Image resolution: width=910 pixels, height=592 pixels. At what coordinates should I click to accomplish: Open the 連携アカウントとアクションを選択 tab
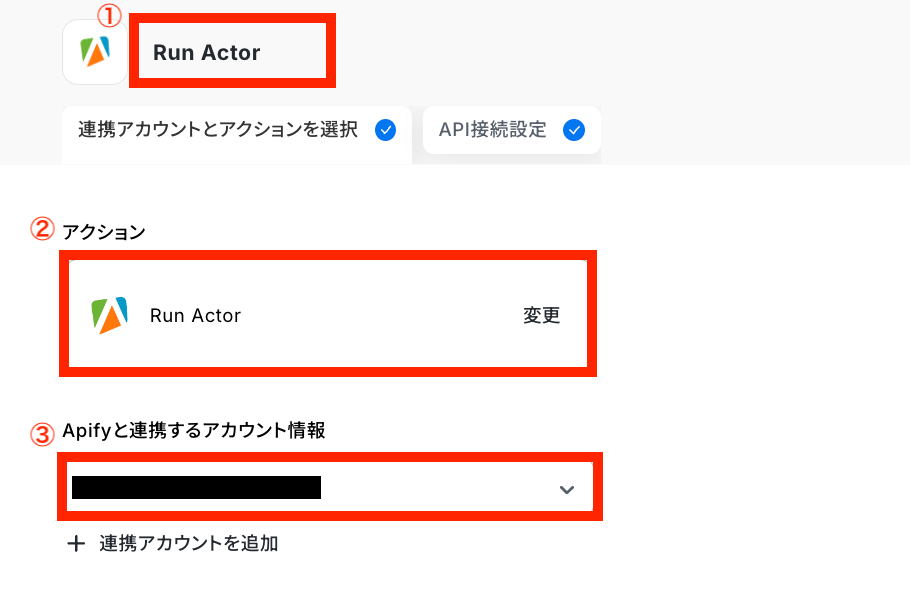point(218,131)
